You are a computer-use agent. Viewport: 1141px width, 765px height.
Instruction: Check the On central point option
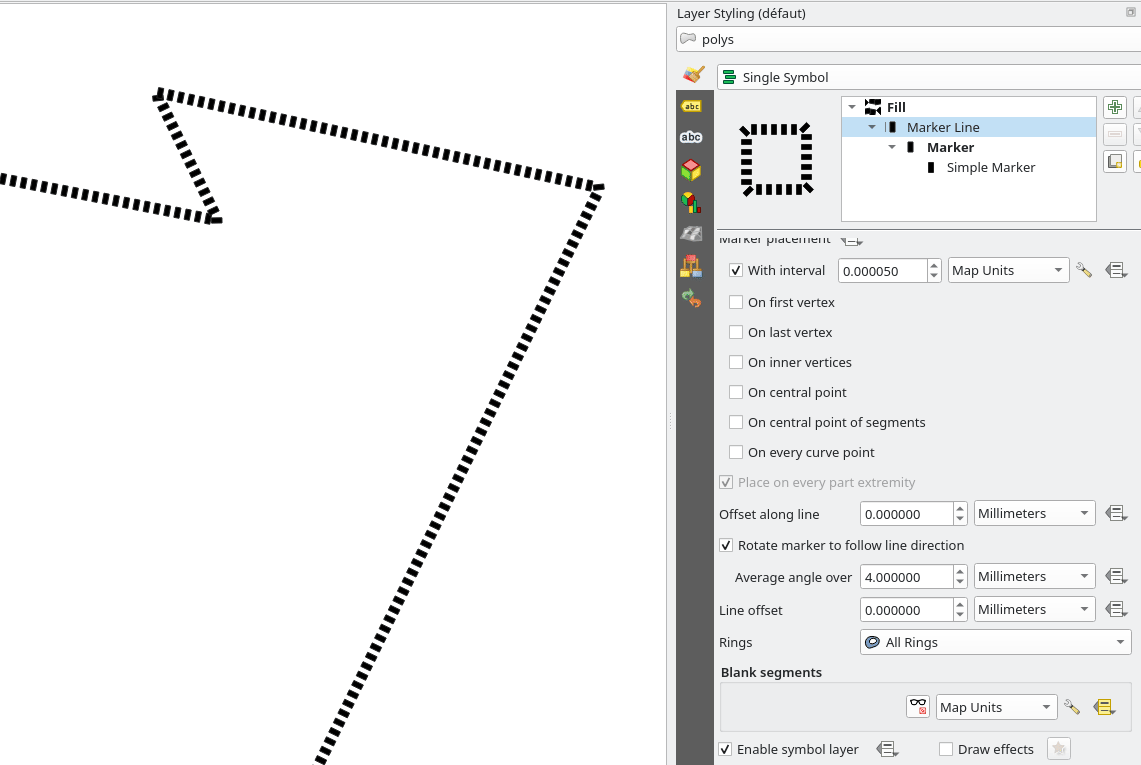pos(736,392)
